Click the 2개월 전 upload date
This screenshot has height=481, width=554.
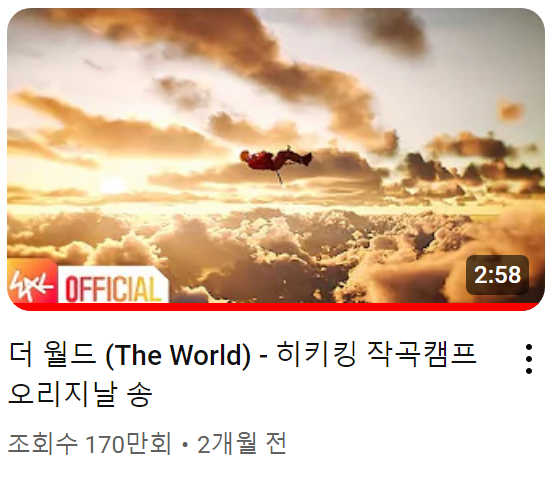click(242, 444)
